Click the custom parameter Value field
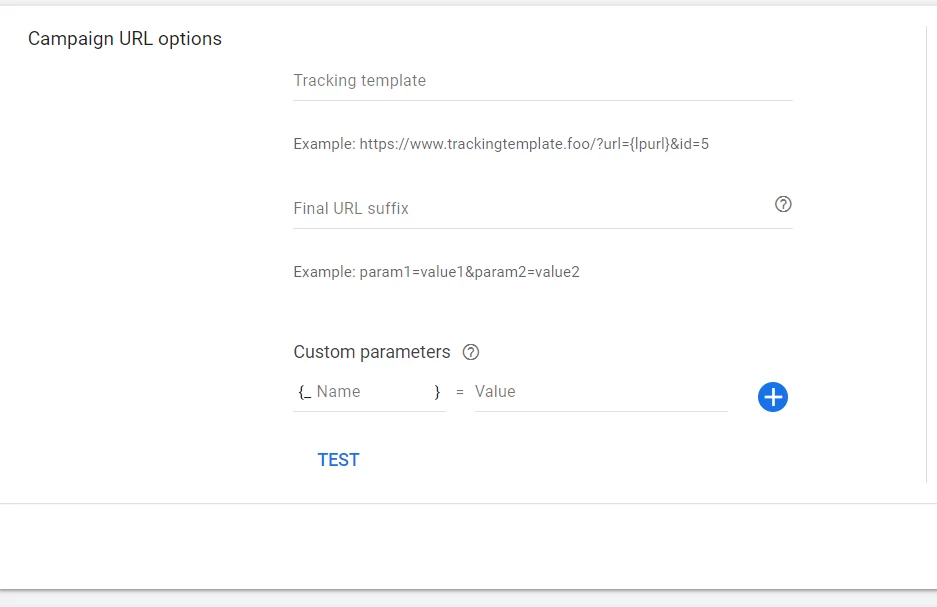 [600, 392]
